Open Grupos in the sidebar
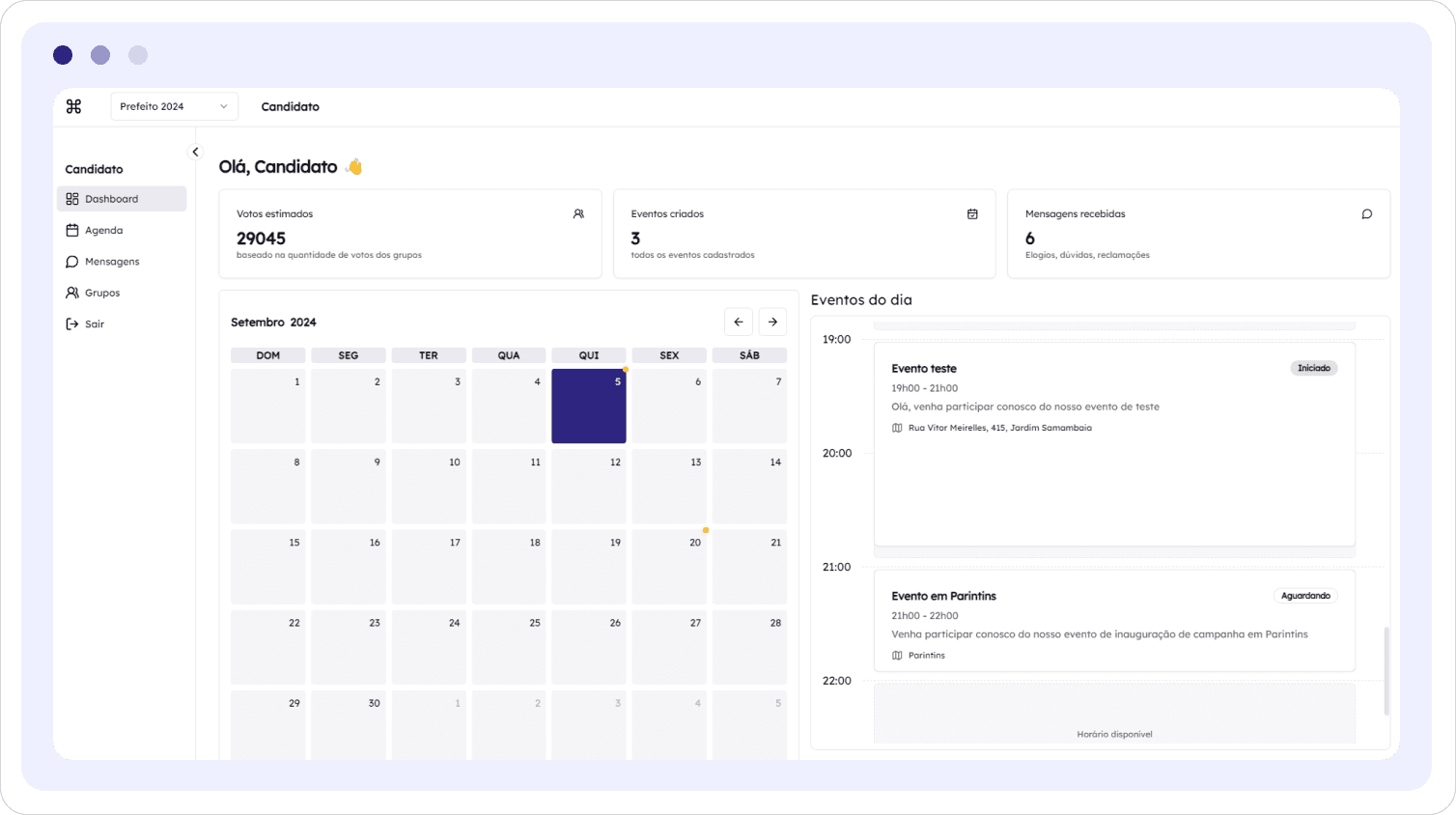Screen dimensions: 1456x815 tap(122, 293)
